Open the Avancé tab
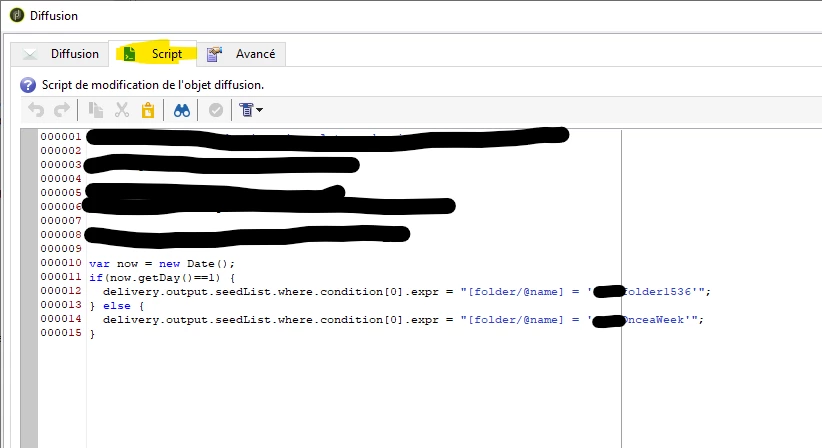This screenshot has width=822, height=448. [x=241, y=54]
